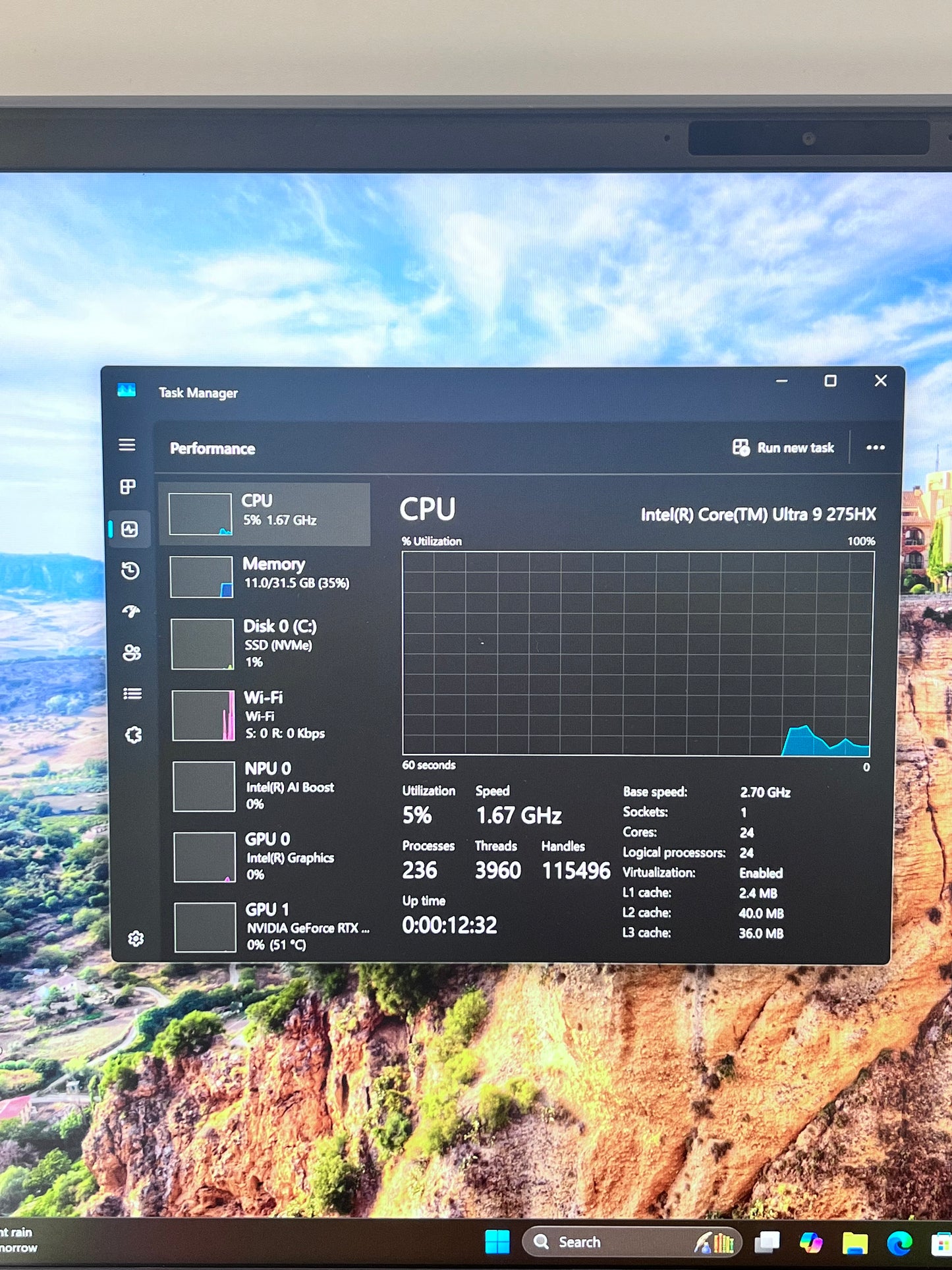Launch Microsoft Edge from the taskbar
Image resolution: width=952 pixels, height=1270 pixels.
point(899,1243)
